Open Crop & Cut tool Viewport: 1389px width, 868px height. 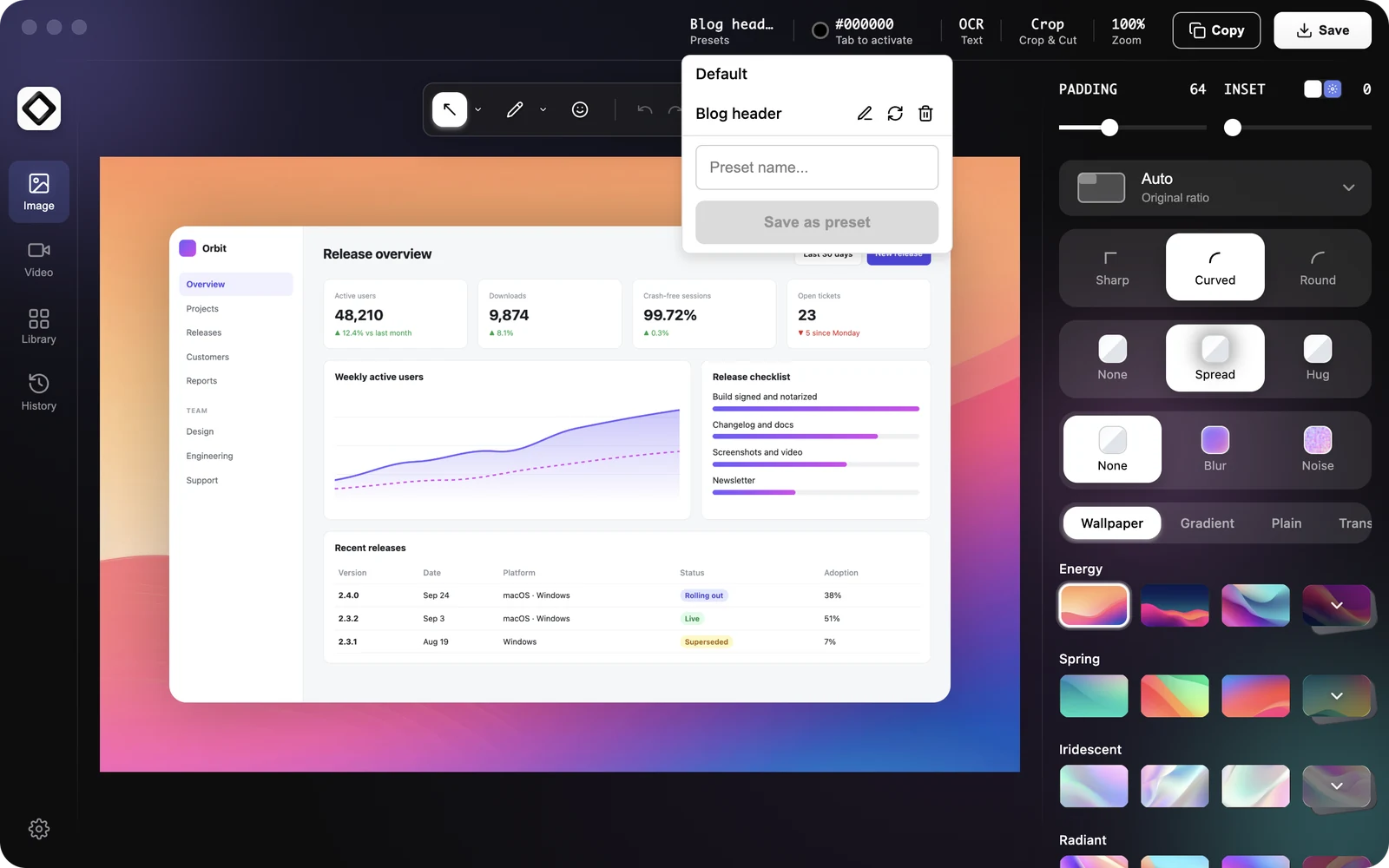point(1048,31)
